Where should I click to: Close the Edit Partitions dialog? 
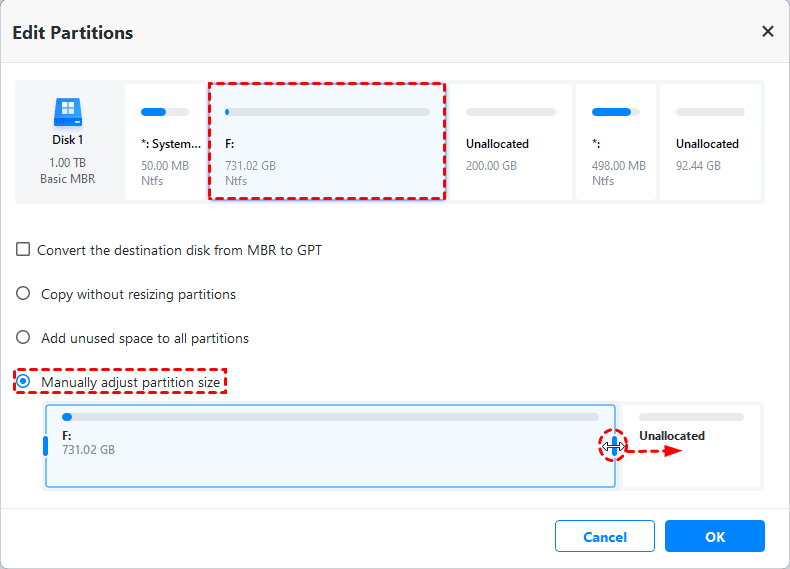[767, 32]
